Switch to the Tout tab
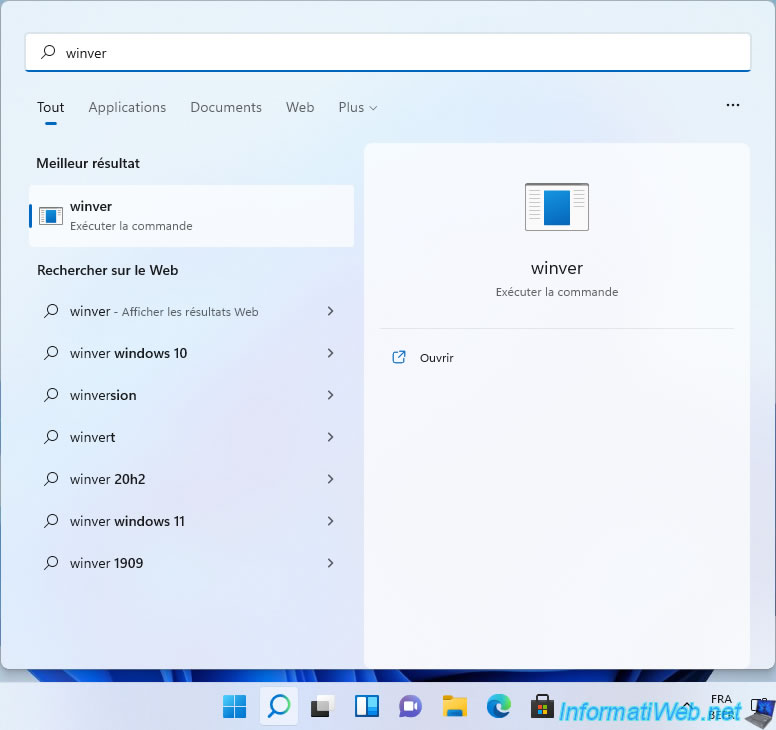This screenshot has width=776, height=730. (x=50, y=107)
